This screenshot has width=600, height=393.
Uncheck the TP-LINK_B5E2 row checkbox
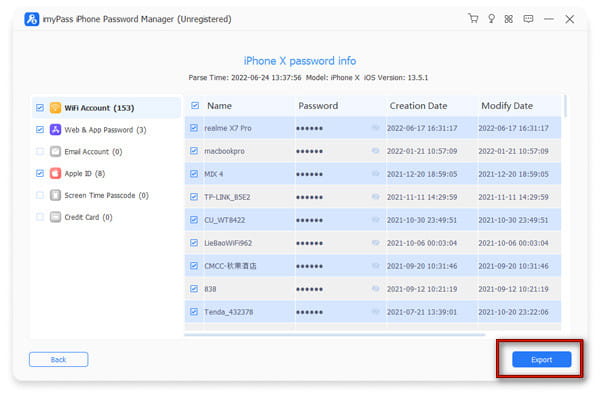pyautogui.click(x=194, y=197)
